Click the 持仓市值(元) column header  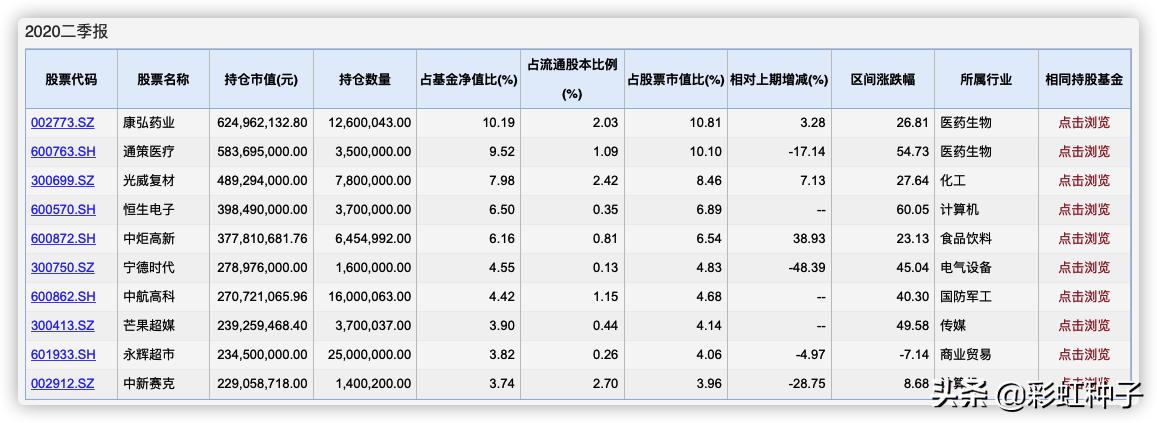point(261,79)
